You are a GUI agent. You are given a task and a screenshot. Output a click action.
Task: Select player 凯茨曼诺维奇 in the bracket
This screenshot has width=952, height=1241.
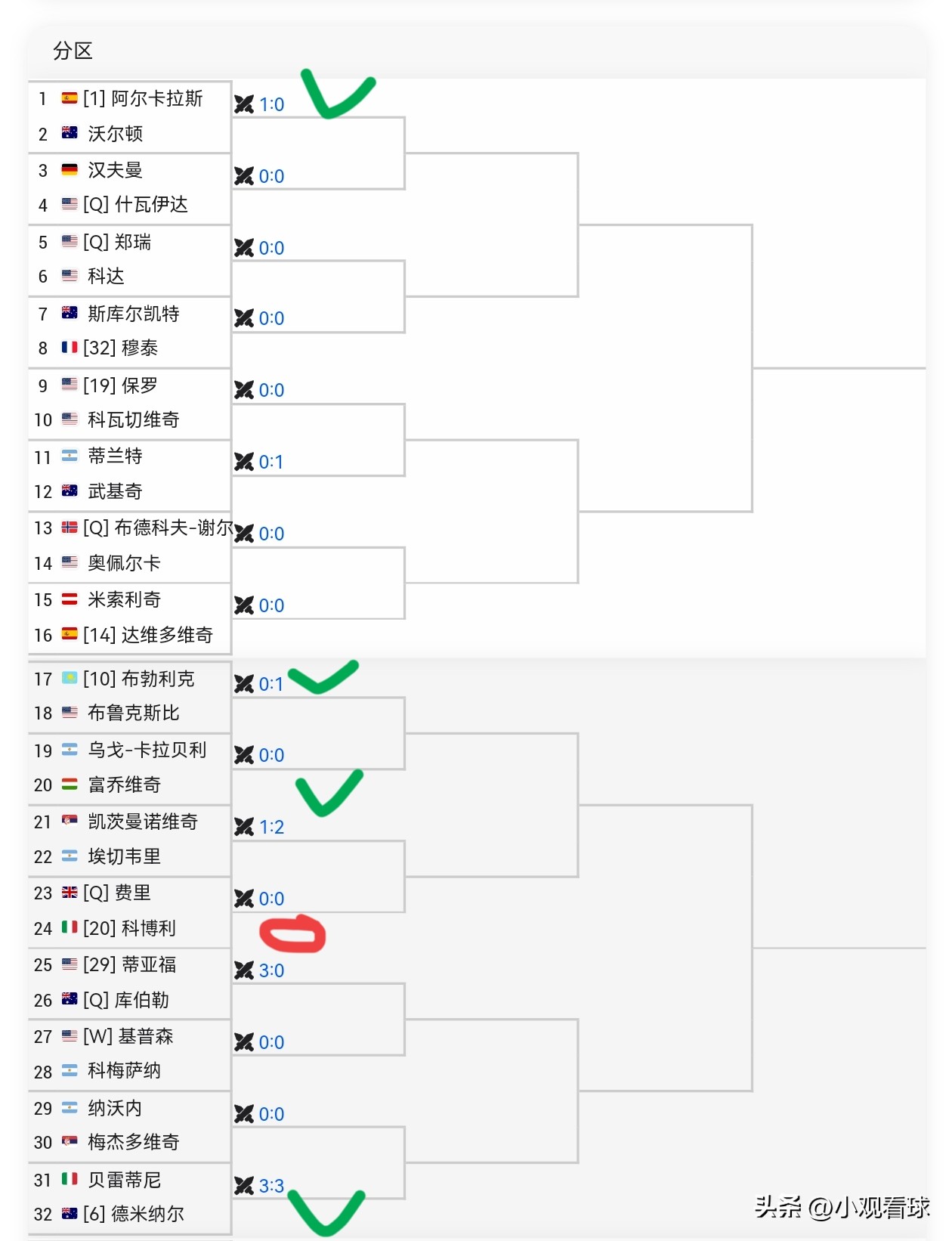(x=142, y=822)
